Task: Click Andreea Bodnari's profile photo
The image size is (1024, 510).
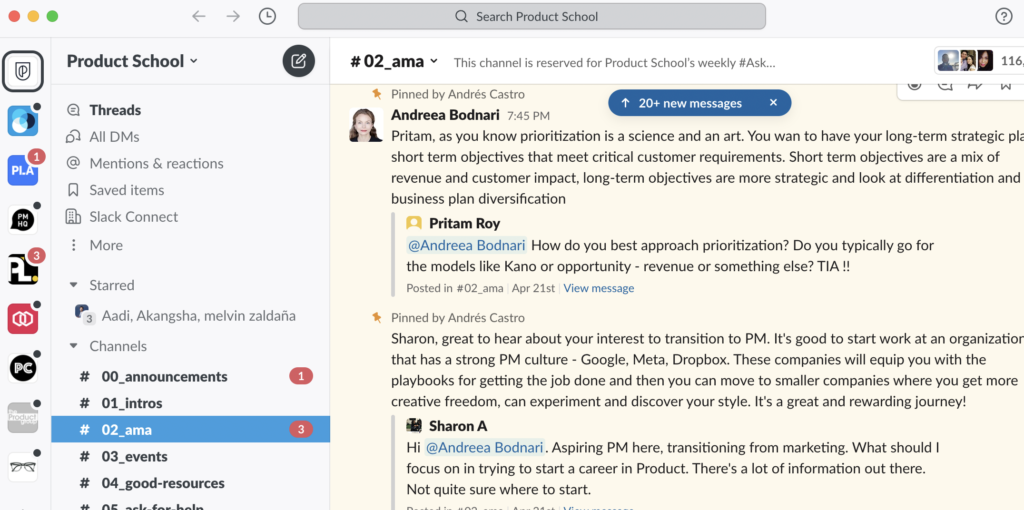Action: (x=366, y=125)
